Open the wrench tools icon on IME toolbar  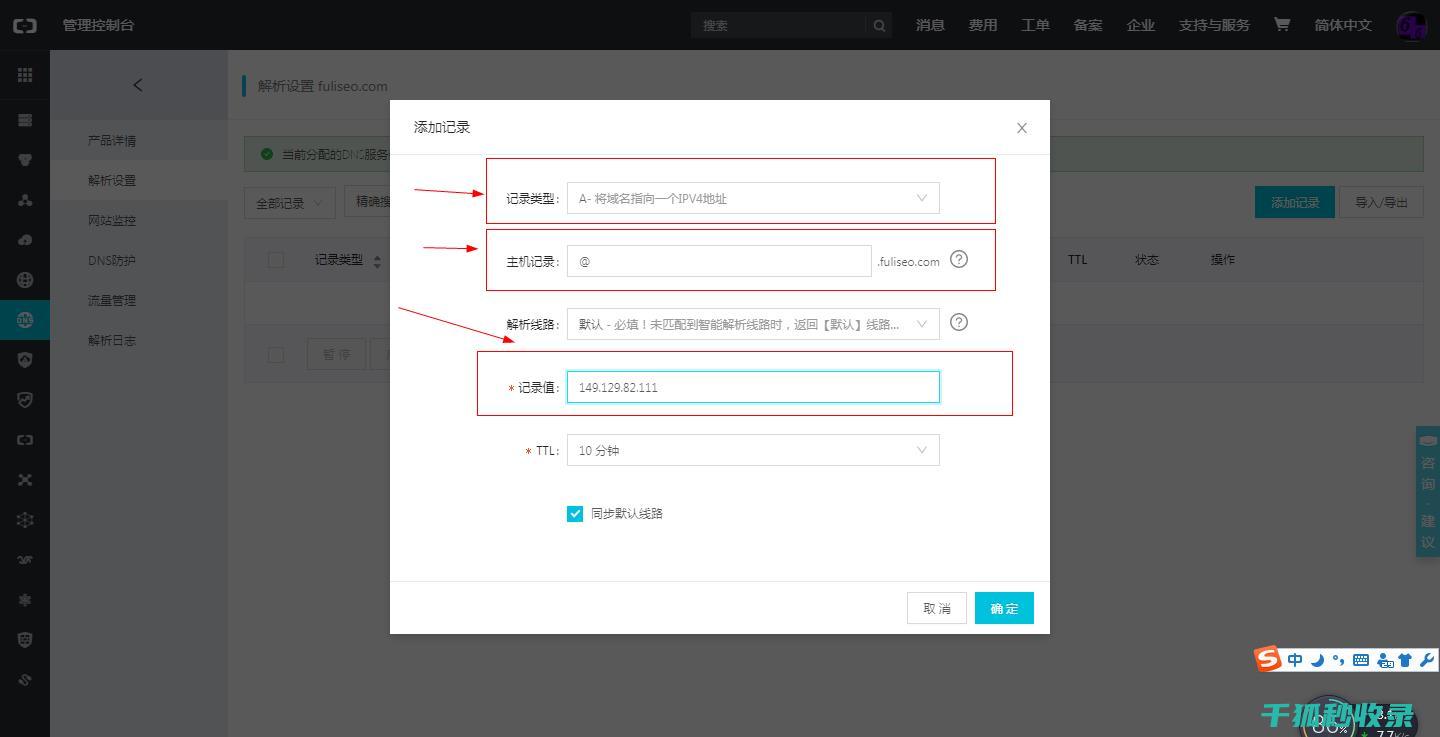pyautogui.click(x=1427, y=659)
